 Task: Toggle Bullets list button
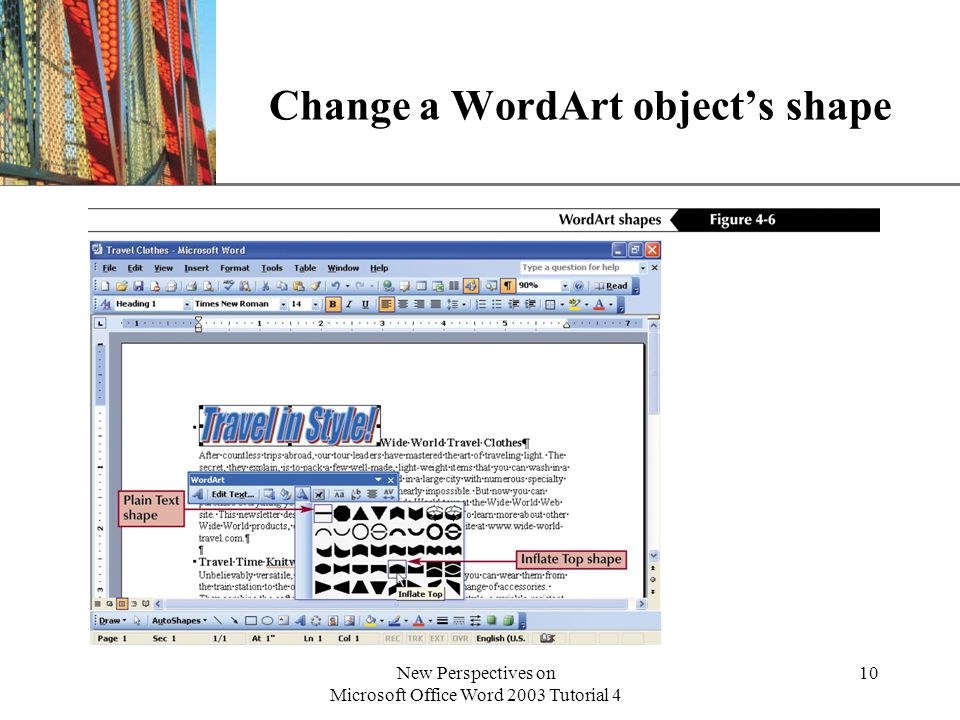pos(497,304)
